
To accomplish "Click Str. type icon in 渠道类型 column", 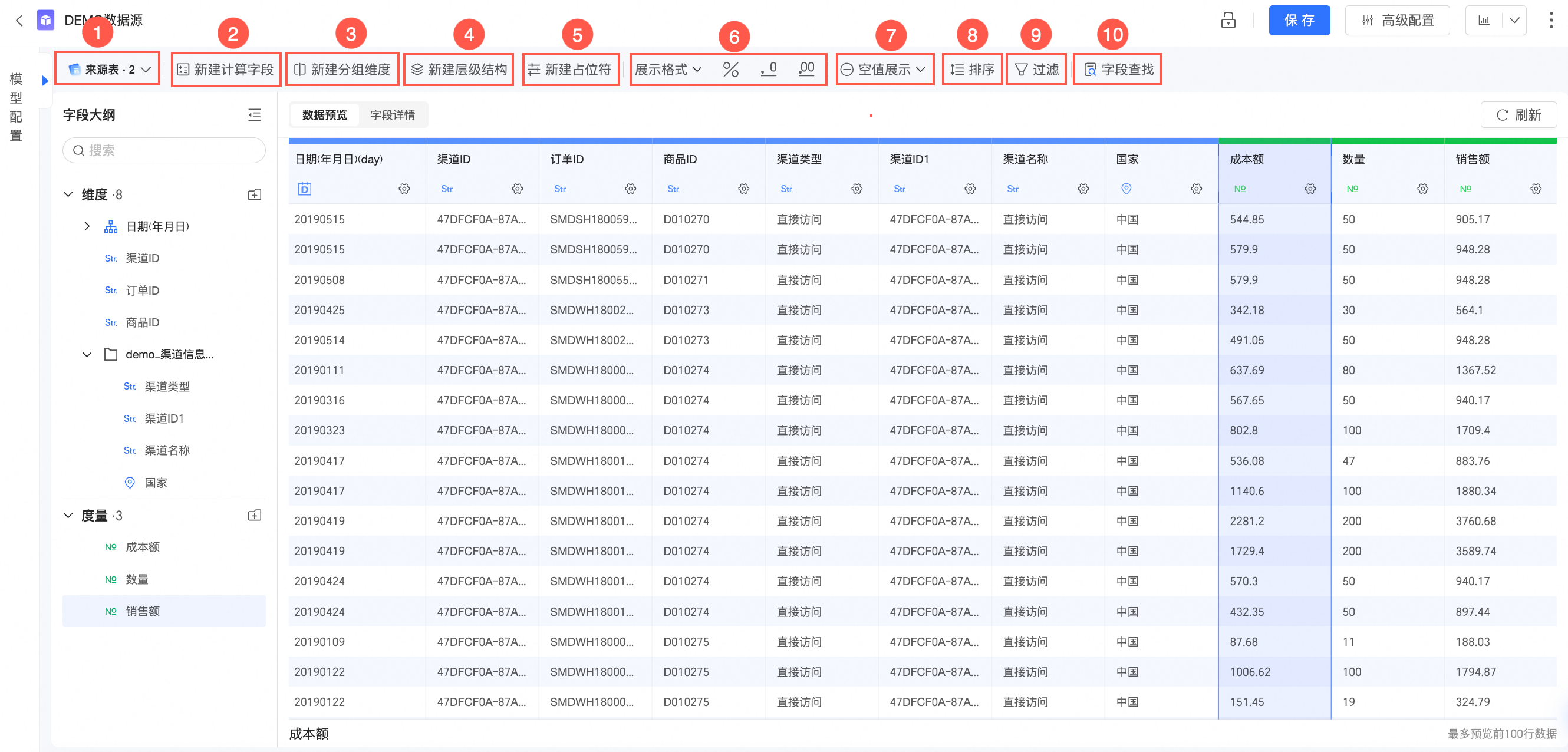I will [x=786, y=189].
